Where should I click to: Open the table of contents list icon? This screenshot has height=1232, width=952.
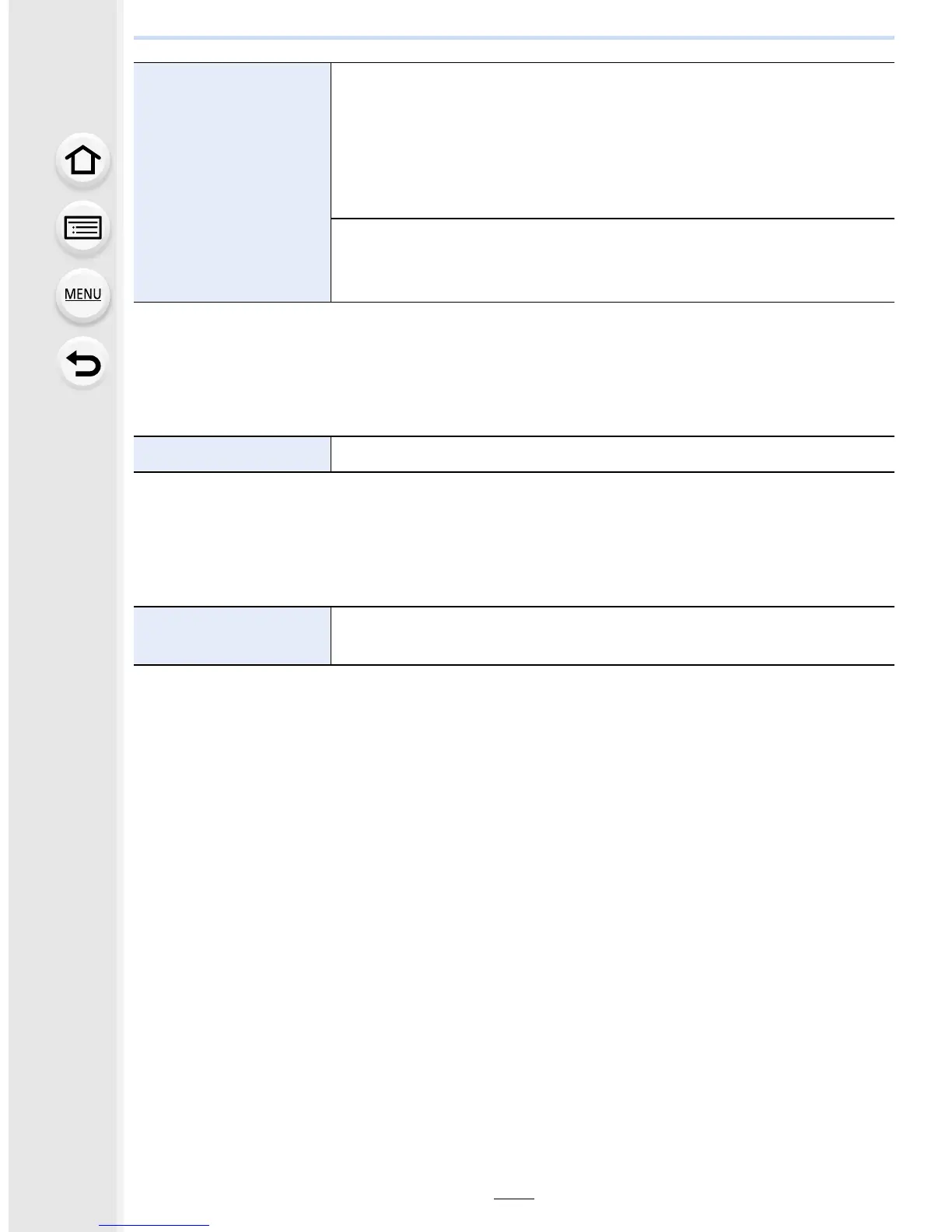pos(82,228)
